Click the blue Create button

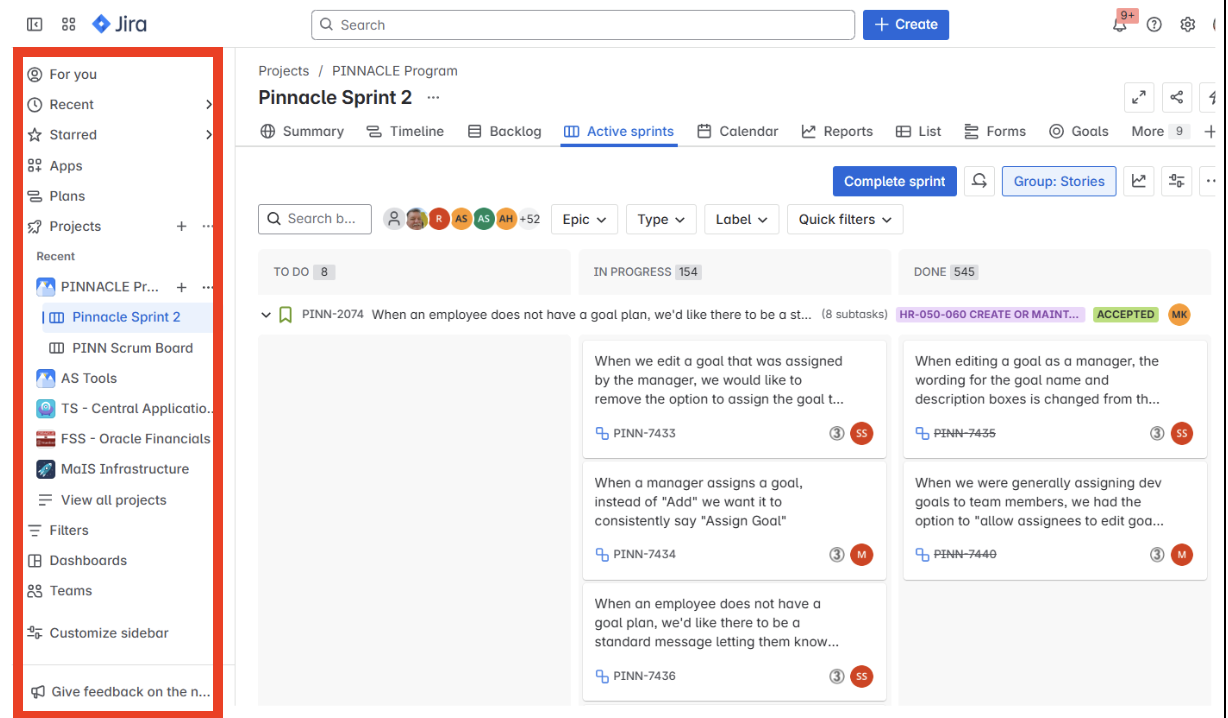905,24
